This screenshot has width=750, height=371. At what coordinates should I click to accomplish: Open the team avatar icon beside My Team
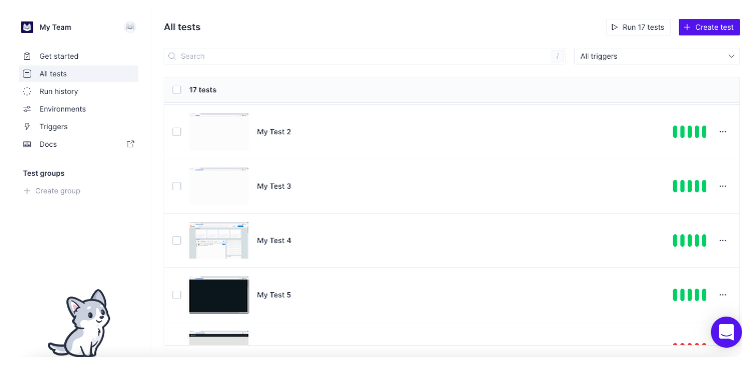[x=130, y=27]
